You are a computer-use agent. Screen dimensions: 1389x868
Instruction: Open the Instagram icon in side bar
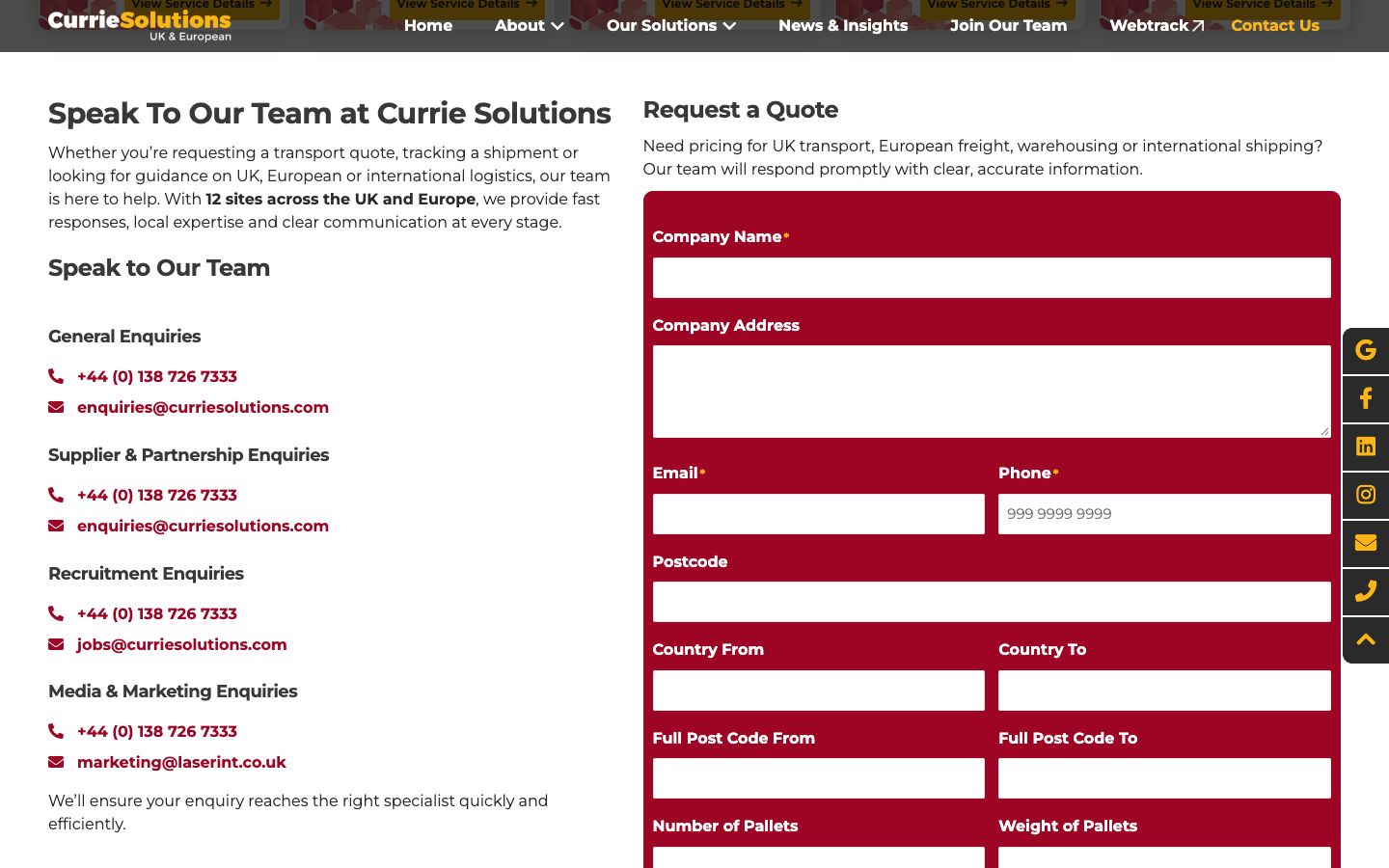click(x=1366, y=495)
